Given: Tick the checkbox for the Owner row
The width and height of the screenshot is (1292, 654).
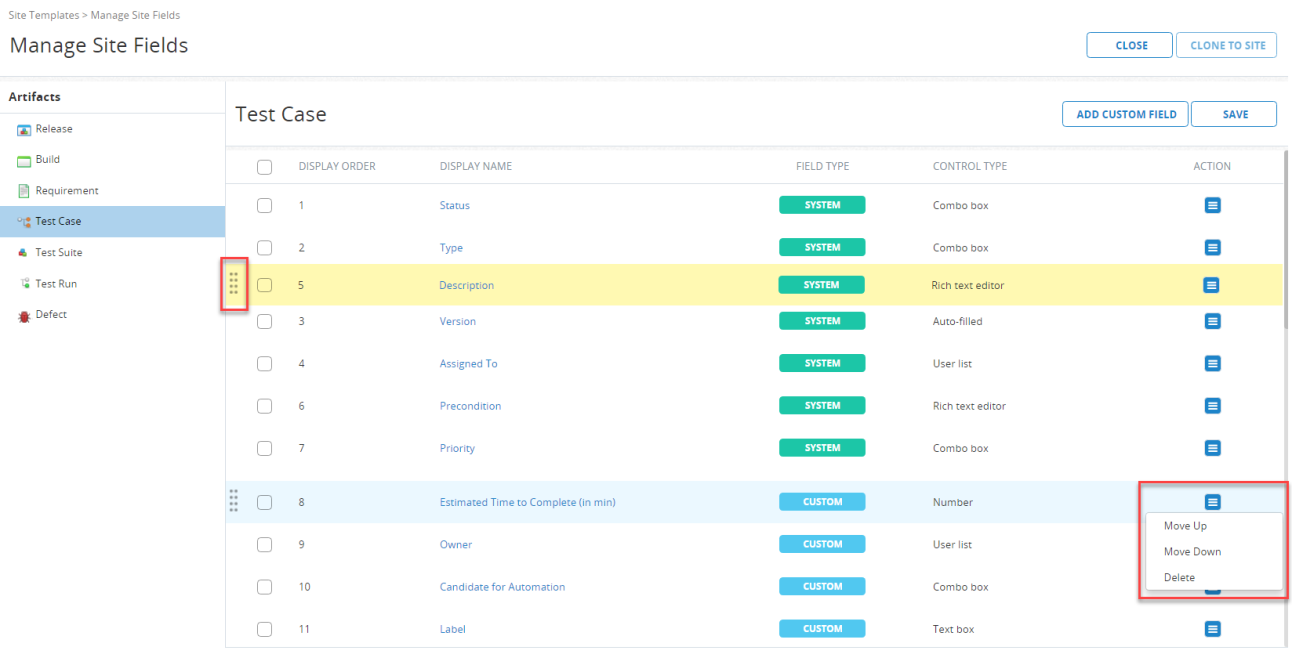Looking at the screenshot, I should pos(264,545).
